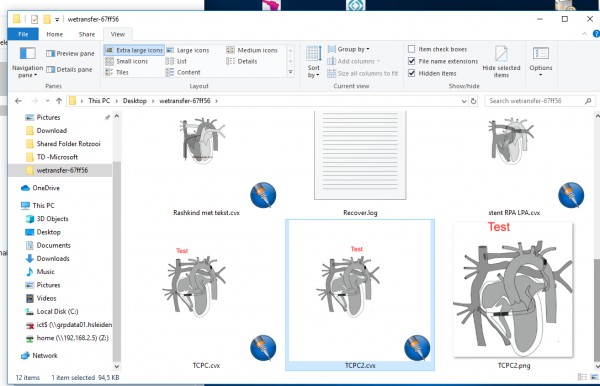The height and width of the screenshot is (386, 600).
Task: Select Large icons layout
Action: [188, 50]
